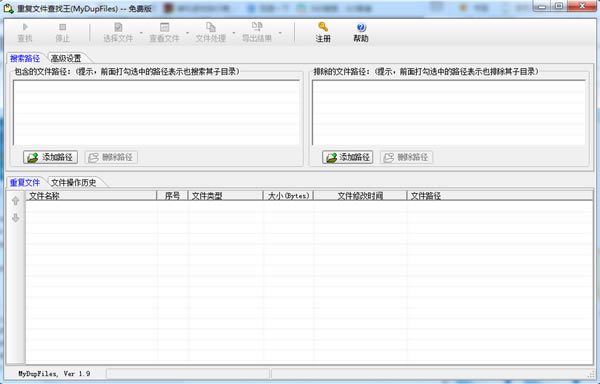Open the 文件操作历史 tab
The height and width of the screenshot is (384, 600).
coord(74,182)
